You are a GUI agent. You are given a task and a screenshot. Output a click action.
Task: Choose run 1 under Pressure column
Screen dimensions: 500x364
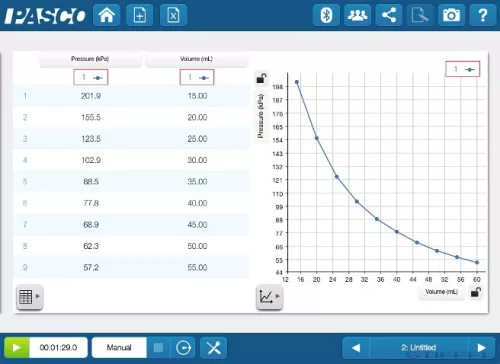pyautogui.click(x=91, y=77)
